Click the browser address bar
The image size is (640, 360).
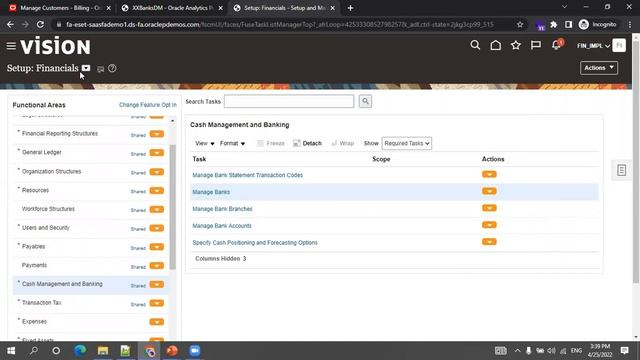[280, 24]
